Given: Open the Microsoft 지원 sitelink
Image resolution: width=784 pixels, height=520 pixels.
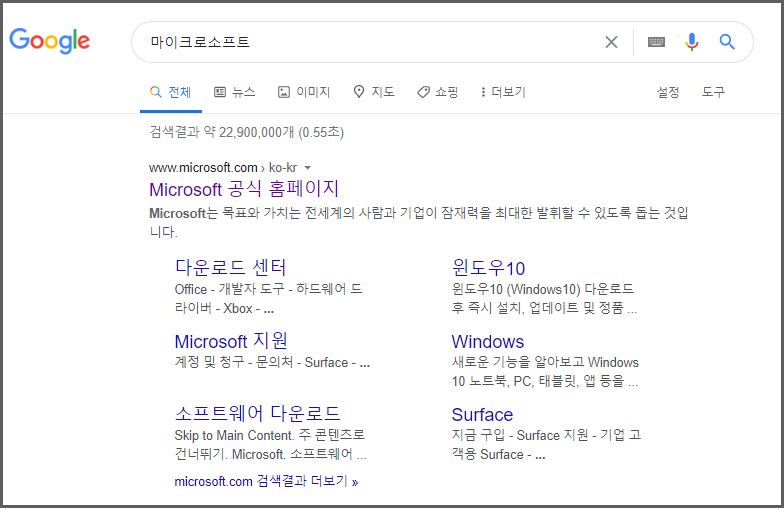Looking at the screenshot, I should tap(231, 341).
